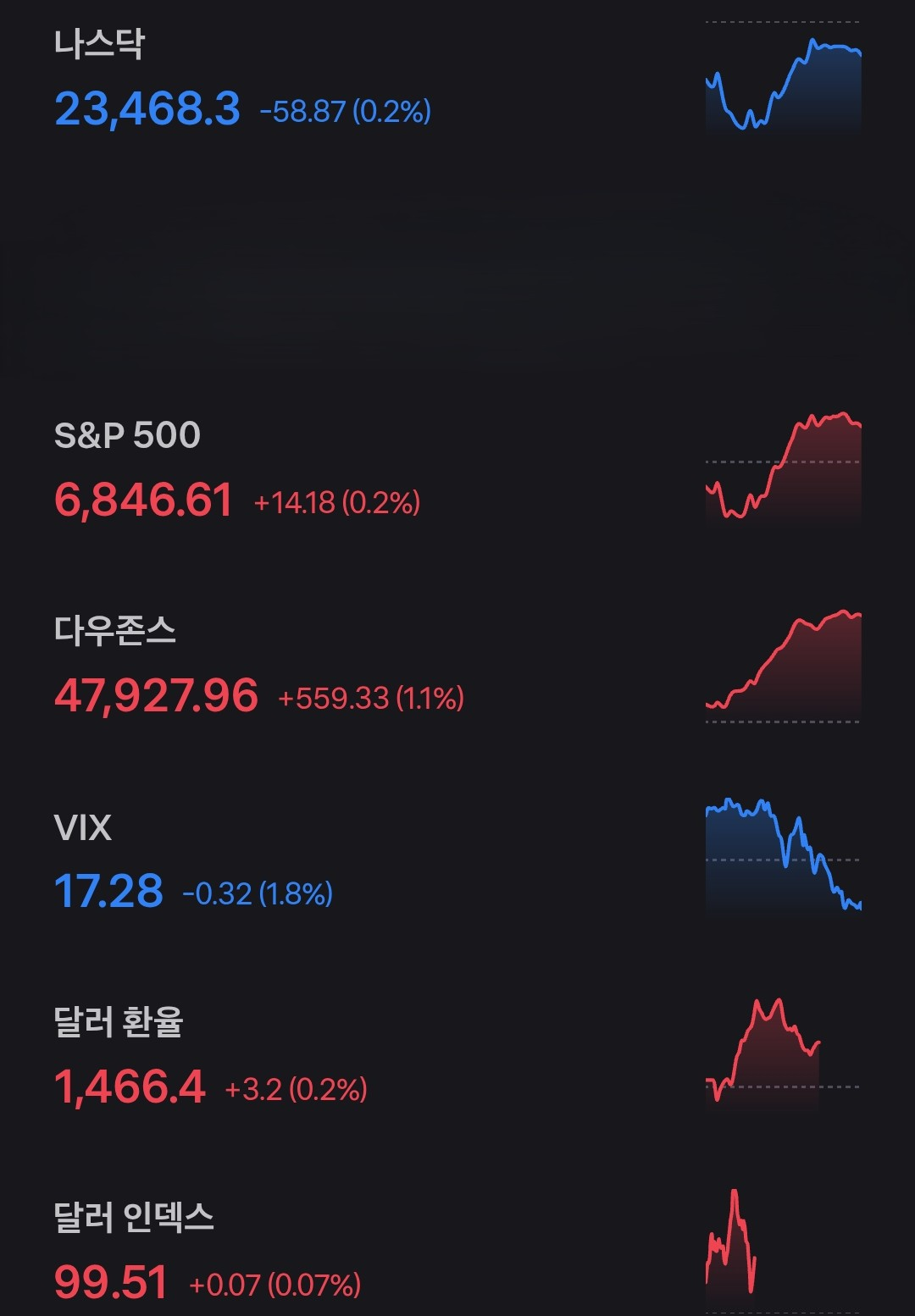Image resolution: width=915 pixels, height=1316 pixels.
Task: Open the VIX index name
Action: (83, 827)
